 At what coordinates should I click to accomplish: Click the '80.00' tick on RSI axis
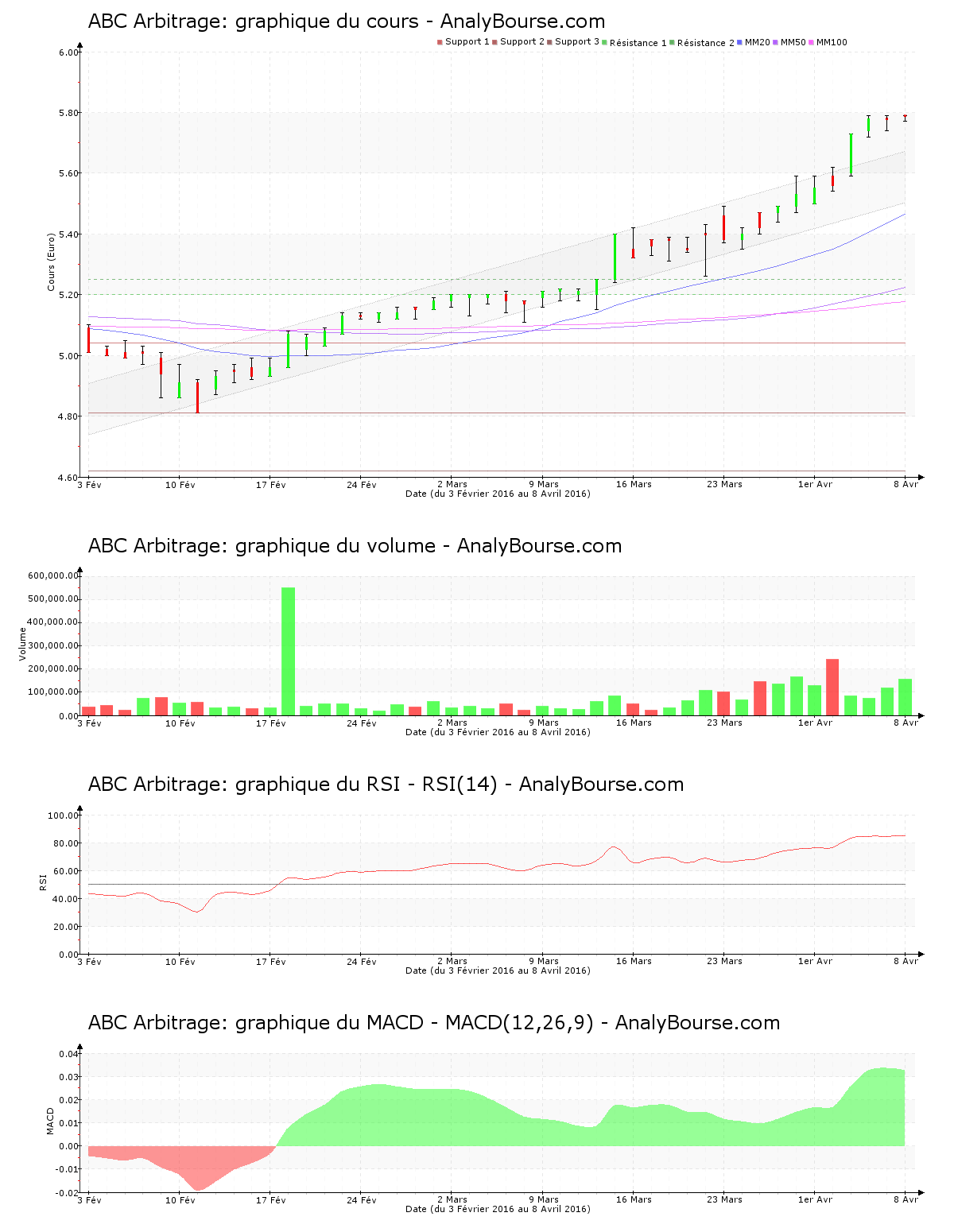(66, 843)
